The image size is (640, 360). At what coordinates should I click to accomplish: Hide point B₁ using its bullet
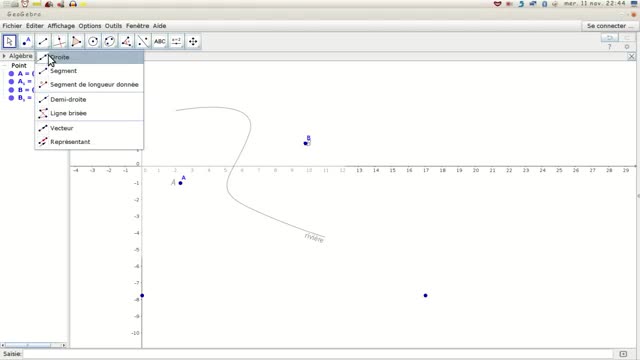(x=11, y=98)
